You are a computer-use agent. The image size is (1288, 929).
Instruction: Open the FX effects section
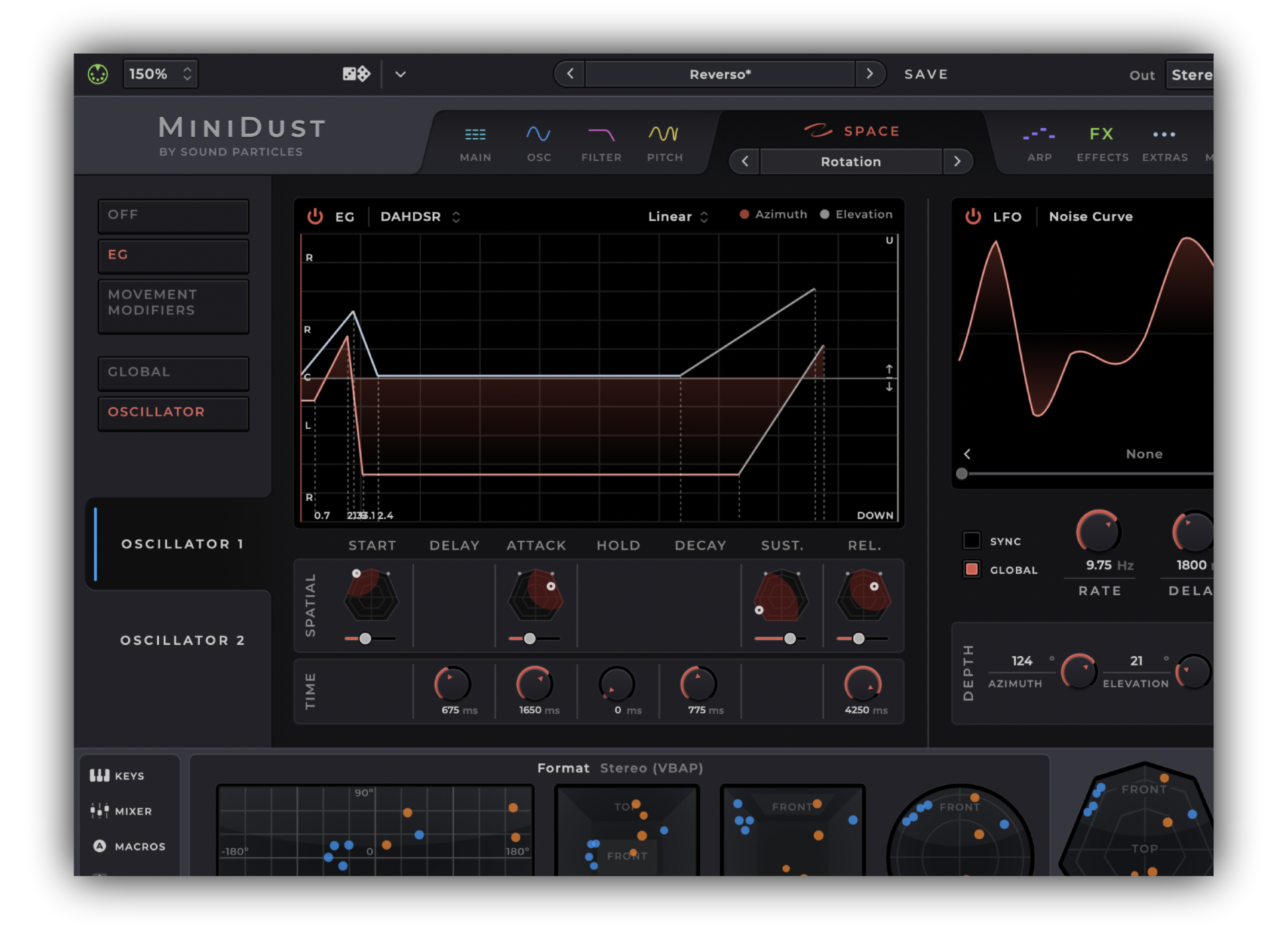pyautogui.click(x=1102, y=142)
